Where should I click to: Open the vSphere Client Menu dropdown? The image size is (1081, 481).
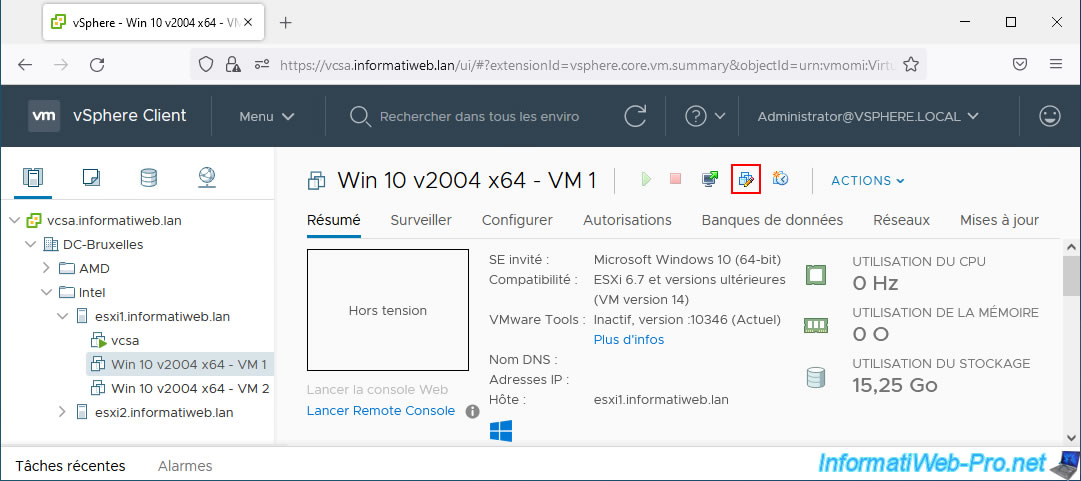[266, 116]
